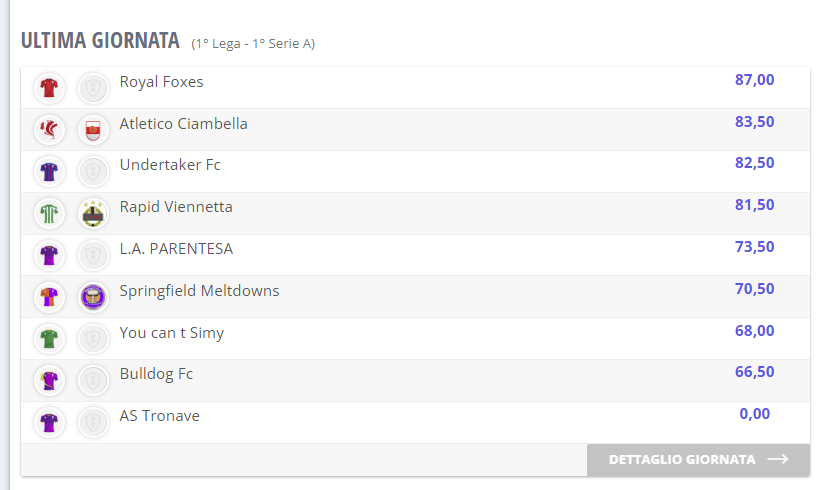The width and height of the screenshot is (828, 490).
Task: Click AS Tronave purple jersey icon
Action: [49, 423]
